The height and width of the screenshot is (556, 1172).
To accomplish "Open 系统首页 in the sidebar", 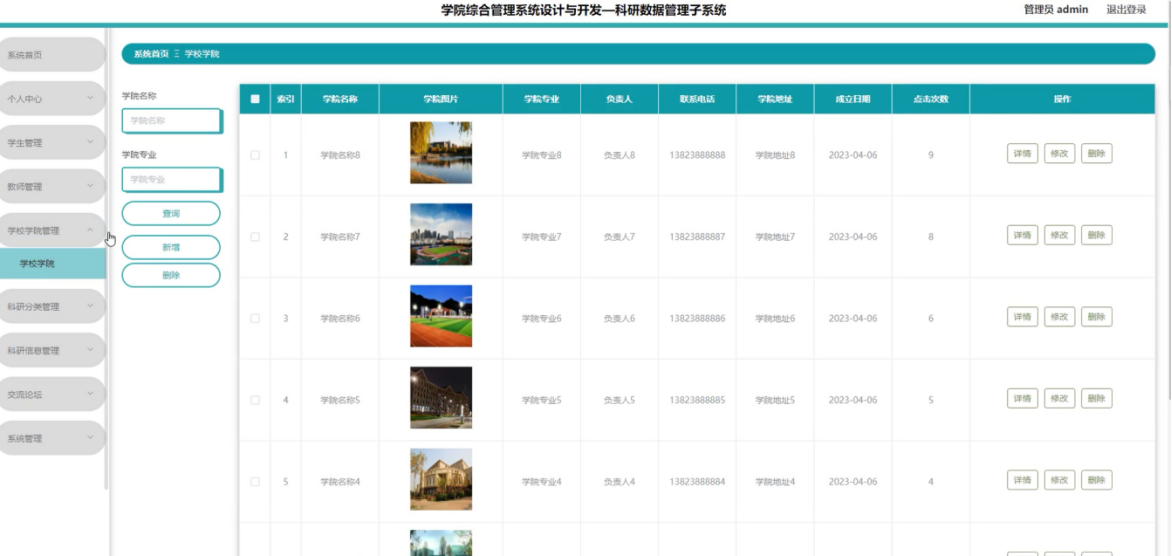I will 52,55.
